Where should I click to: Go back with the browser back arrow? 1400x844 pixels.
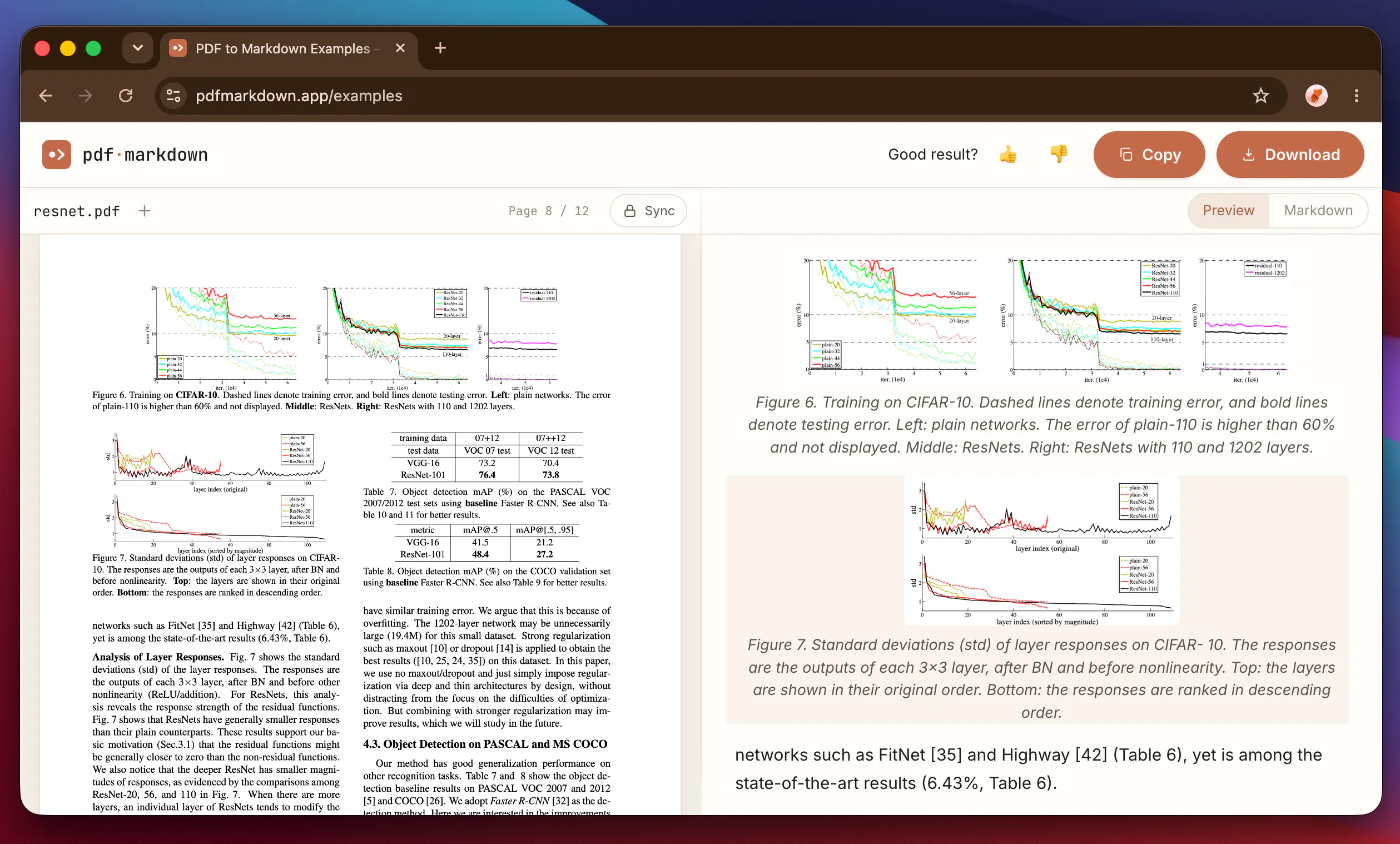click(46, 96)
